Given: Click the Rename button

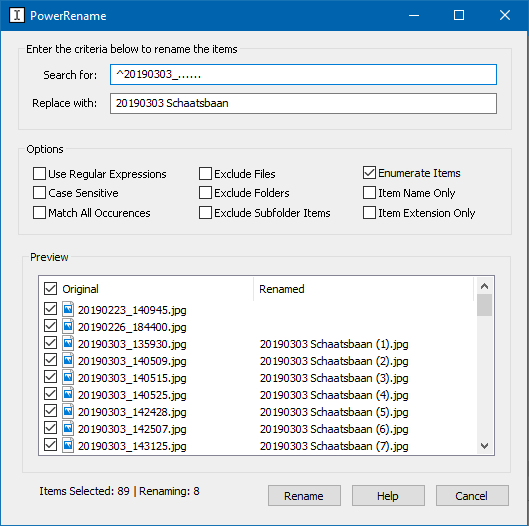Looking at the screenshot, I should [x=304, y=496].
